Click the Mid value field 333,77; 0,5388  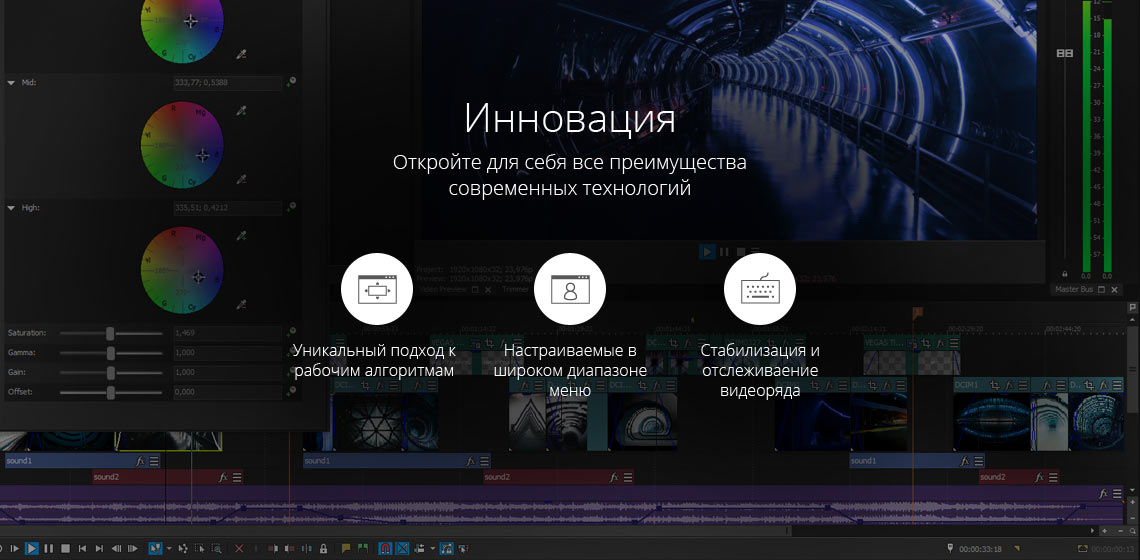pyautogui.click(x=227, y=83)
